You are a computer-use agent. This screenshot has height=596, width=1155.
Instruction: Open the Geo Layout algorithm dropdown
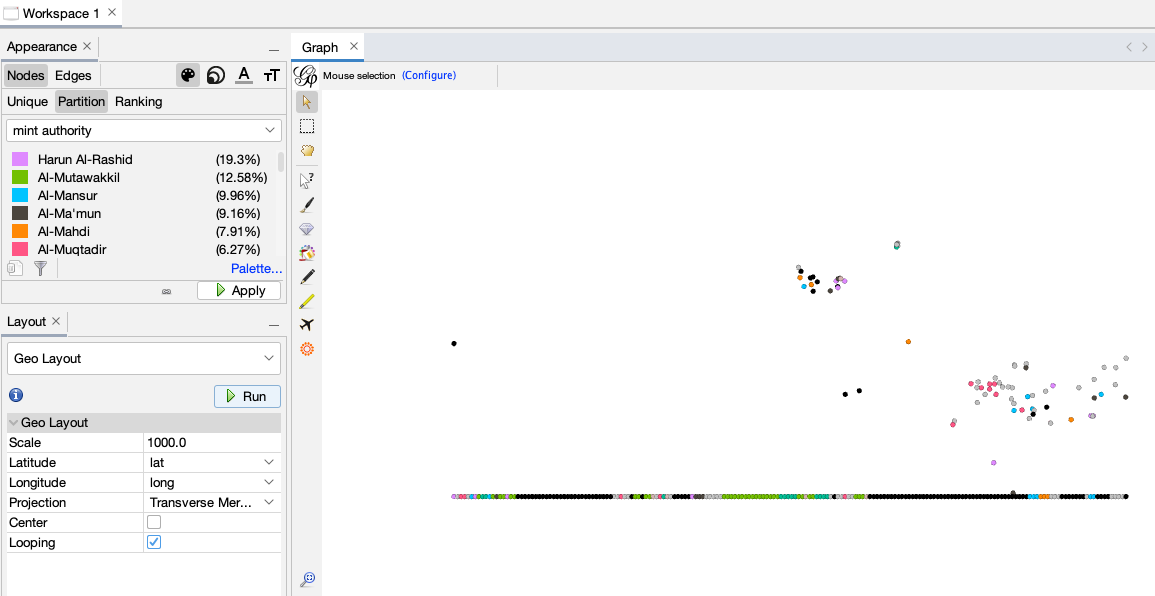[144, 358]
